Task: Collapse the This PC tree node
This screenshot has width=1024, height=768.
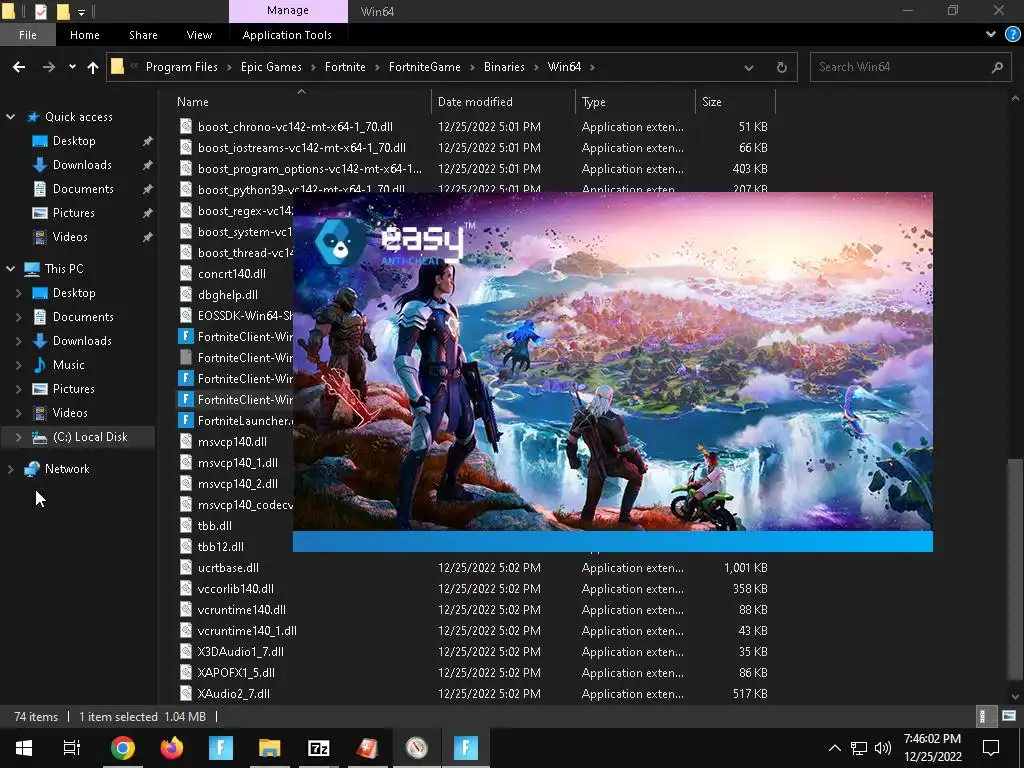Action: point(10,268)
